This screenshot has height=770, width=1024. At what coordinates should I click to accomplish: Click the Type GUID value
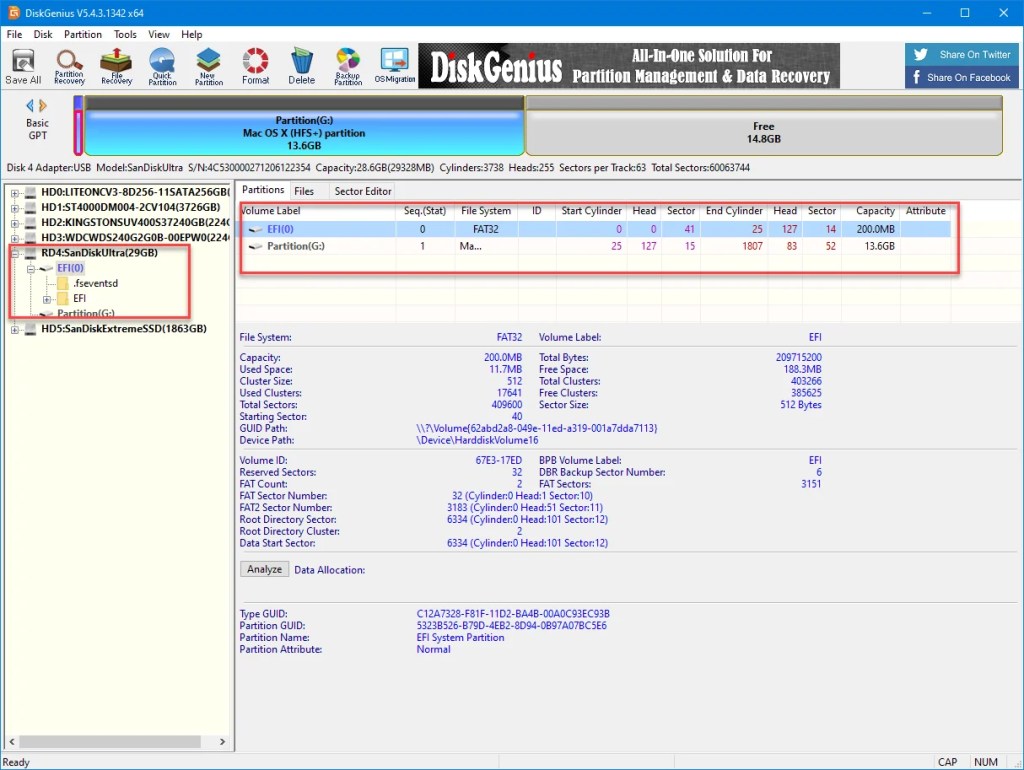(x=513, y=614)
